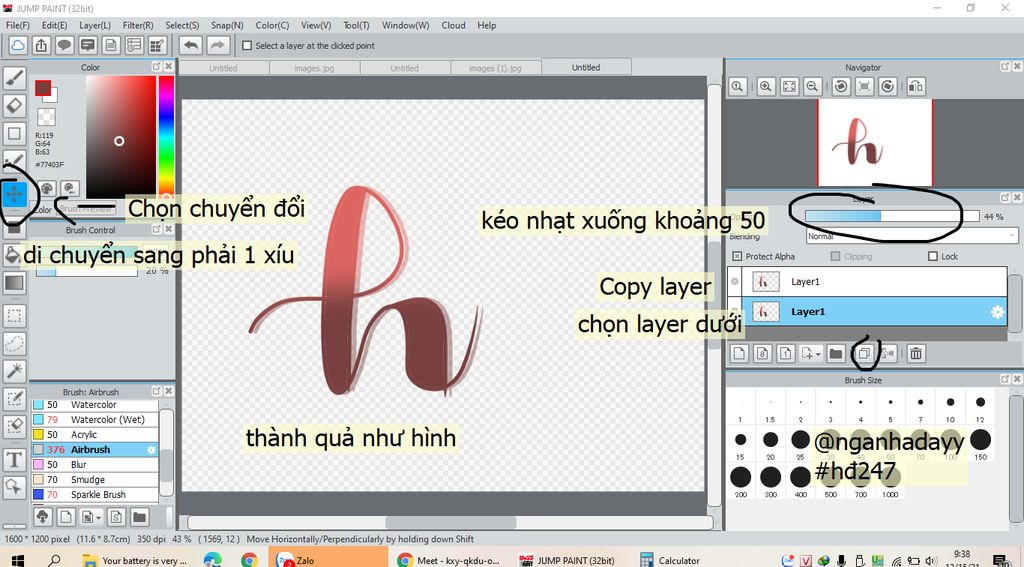
Task: Toggle visibility of the top Layer1
Action: (x=735, y=282)
